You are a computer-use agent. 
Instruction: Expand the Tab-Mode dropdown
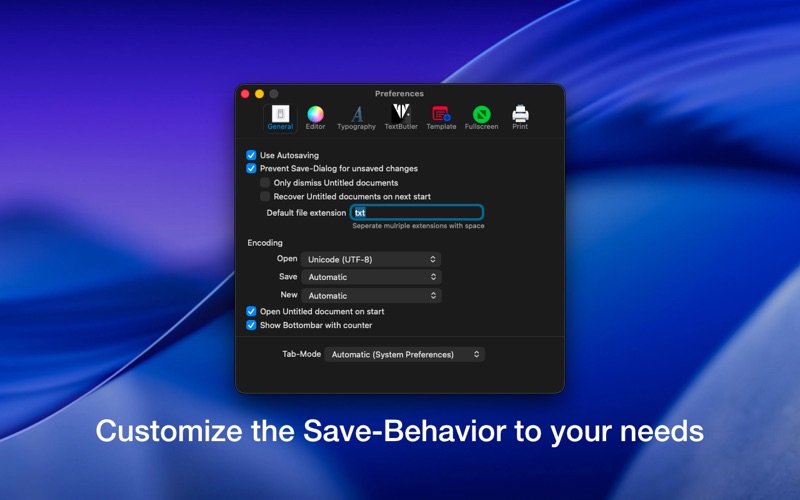405,354
